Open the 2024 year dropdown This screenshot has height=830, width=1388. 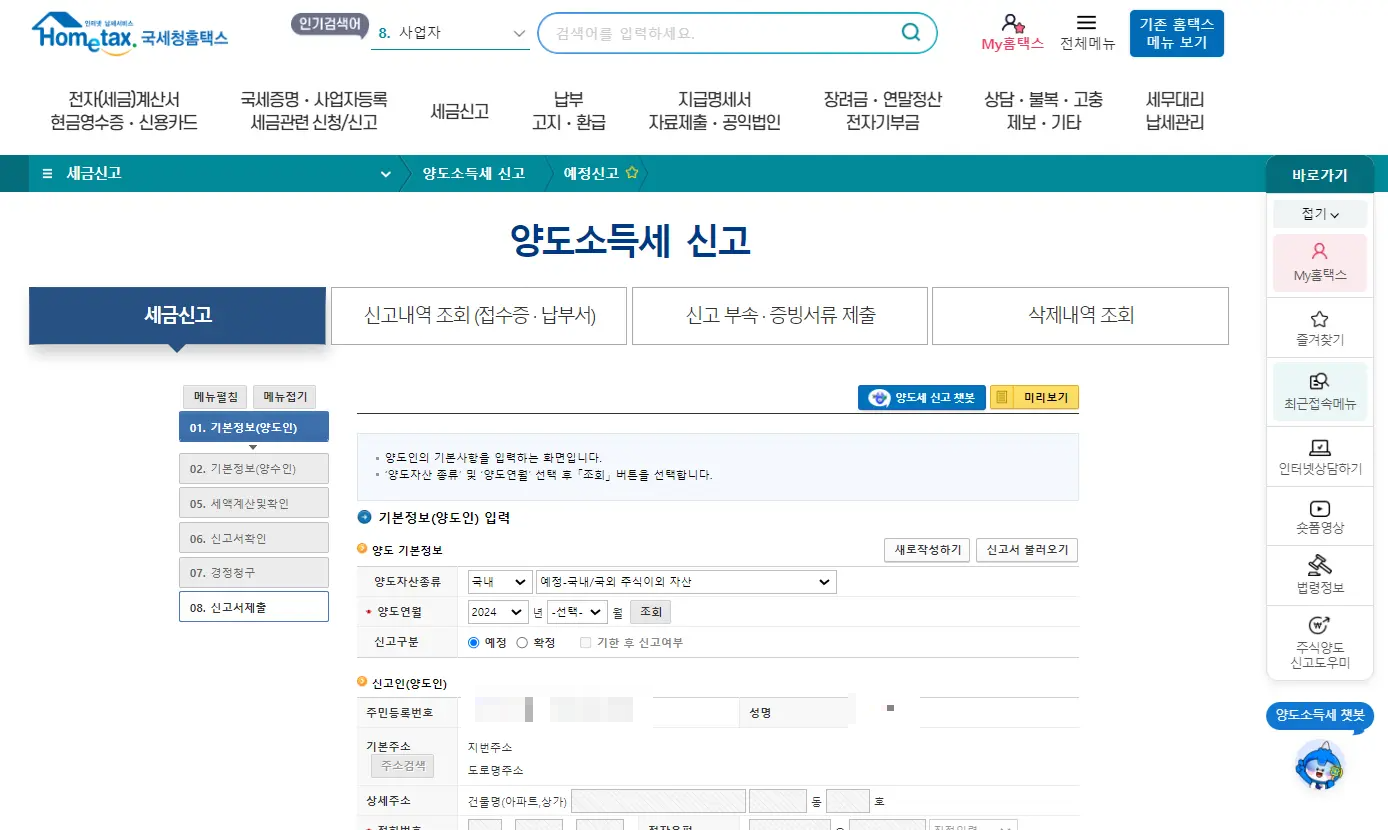(497, 611)
